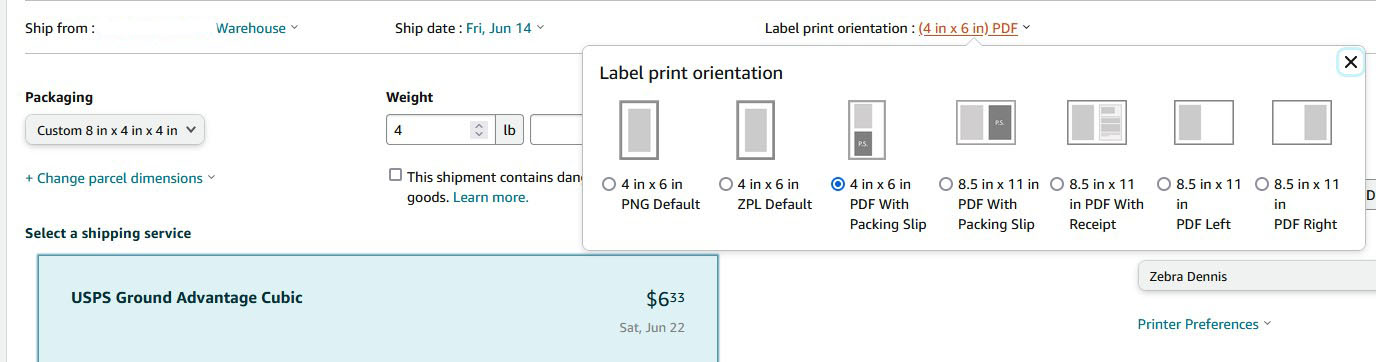Click the 8.5 x 11 PDF Right layout icon
1376x362 pixels.
1301,122
